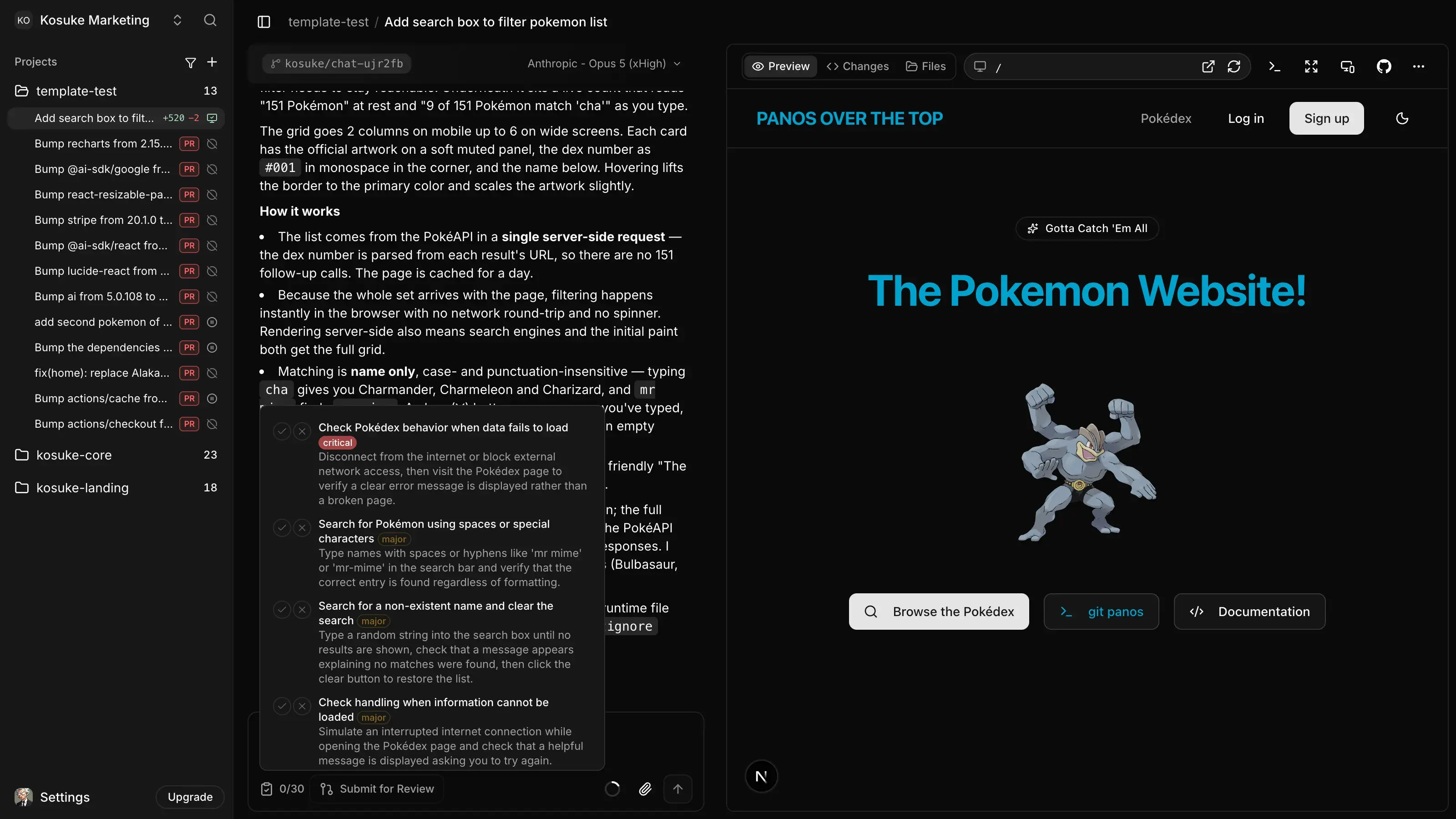The image size is (1456, 819).
Task: Open responsive device view icon
Action: coord(1347,67)
